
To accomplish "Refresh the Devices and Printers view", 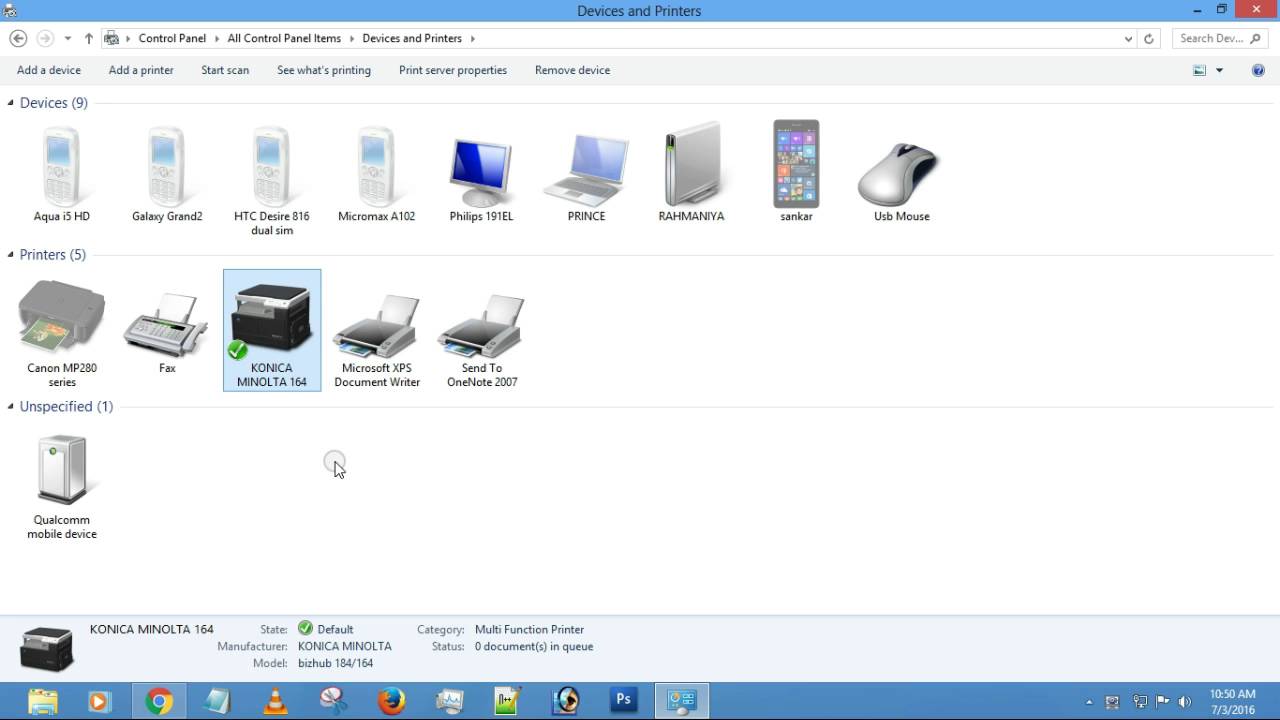I will pyautogui.click(x=1149, y=38).
